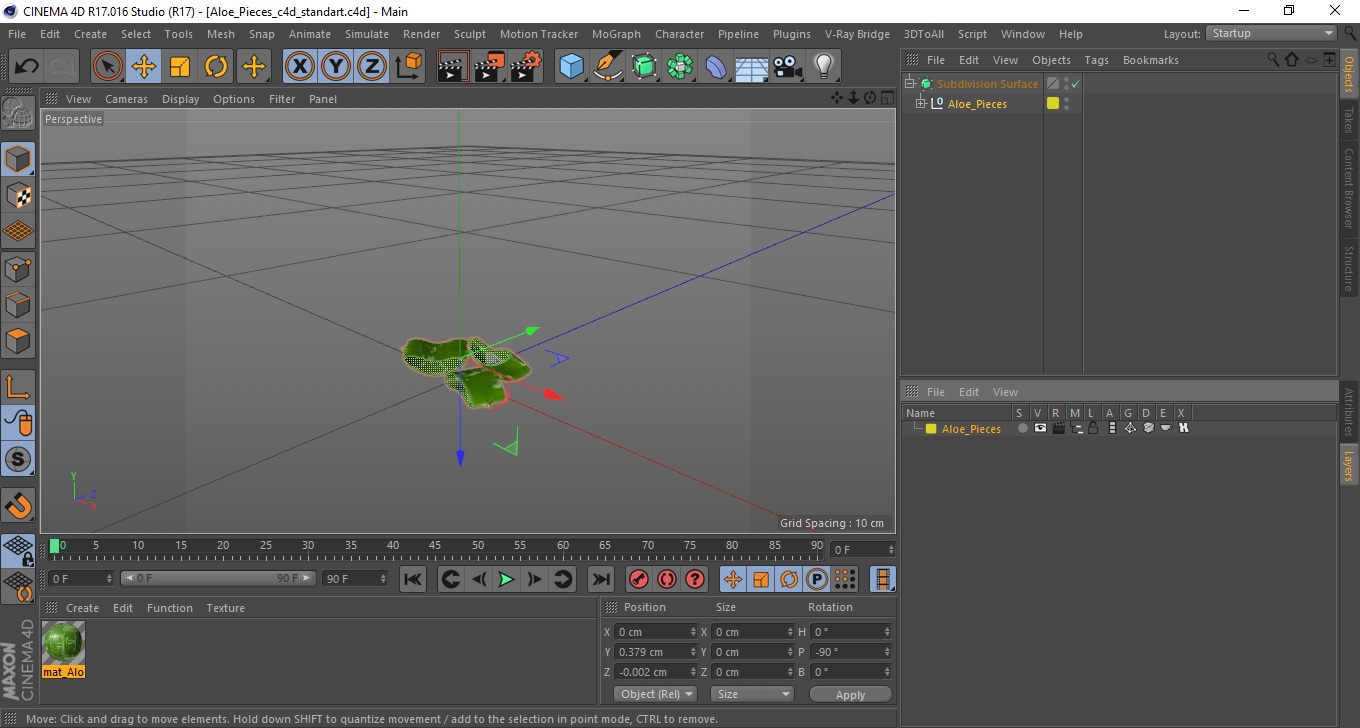Add a Light object
Screen dimensions: 1360x728
point(823,67)
